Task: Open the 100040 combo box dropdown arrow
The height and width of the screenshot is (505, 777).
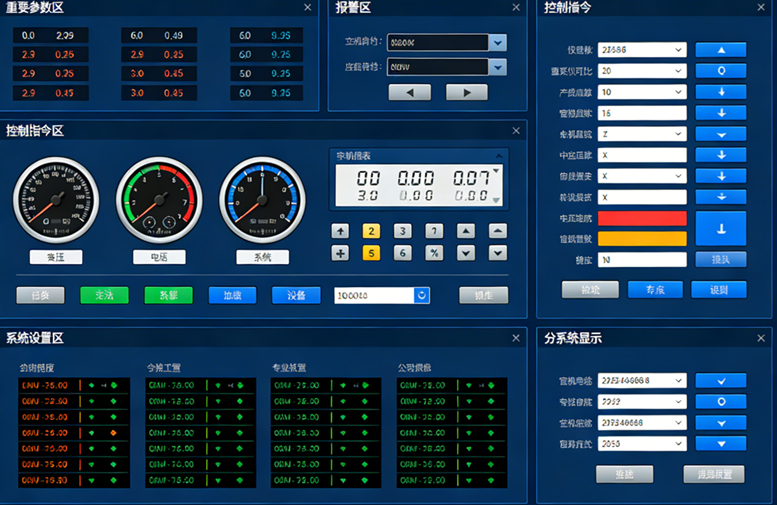Action: pos(421,295)
